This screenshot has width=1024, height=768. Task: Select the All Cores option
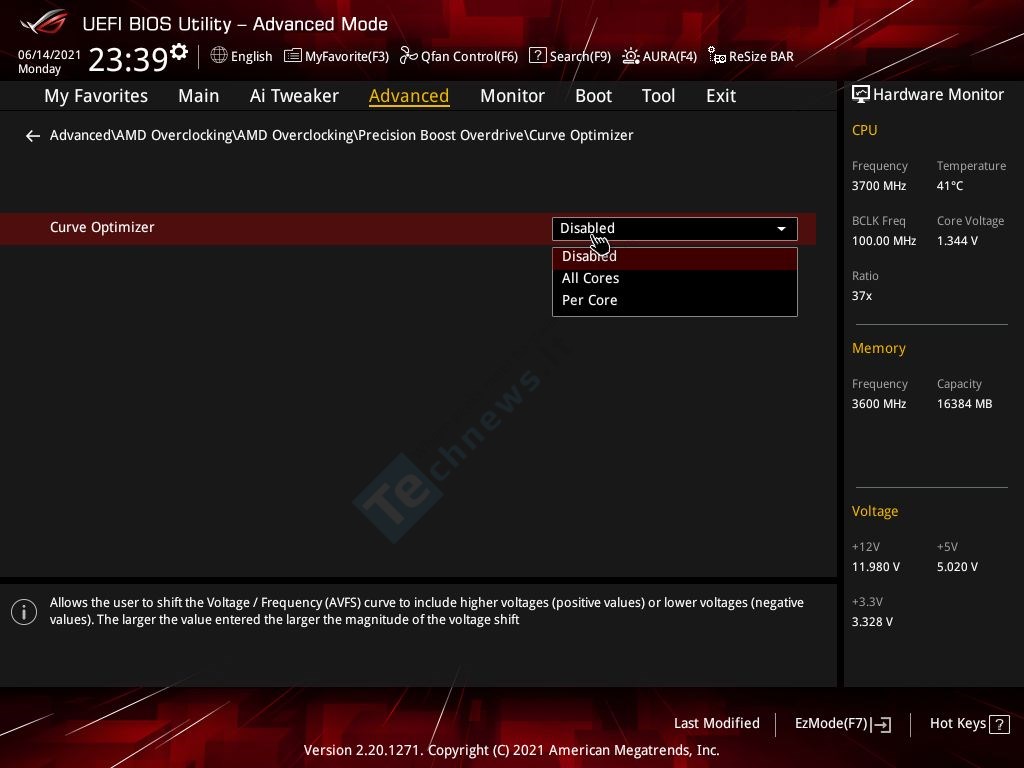coord(675,278)
